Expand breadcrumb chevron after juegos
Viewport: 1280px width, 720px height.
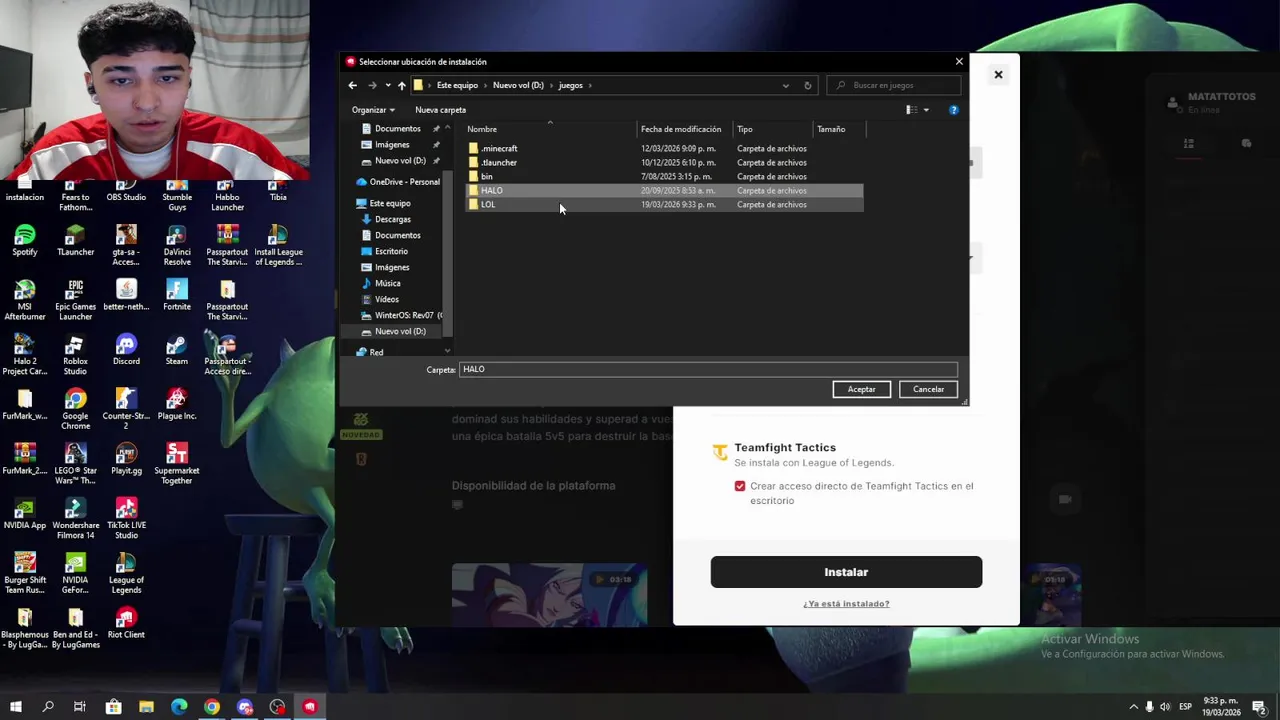click(x=590, y=85)
